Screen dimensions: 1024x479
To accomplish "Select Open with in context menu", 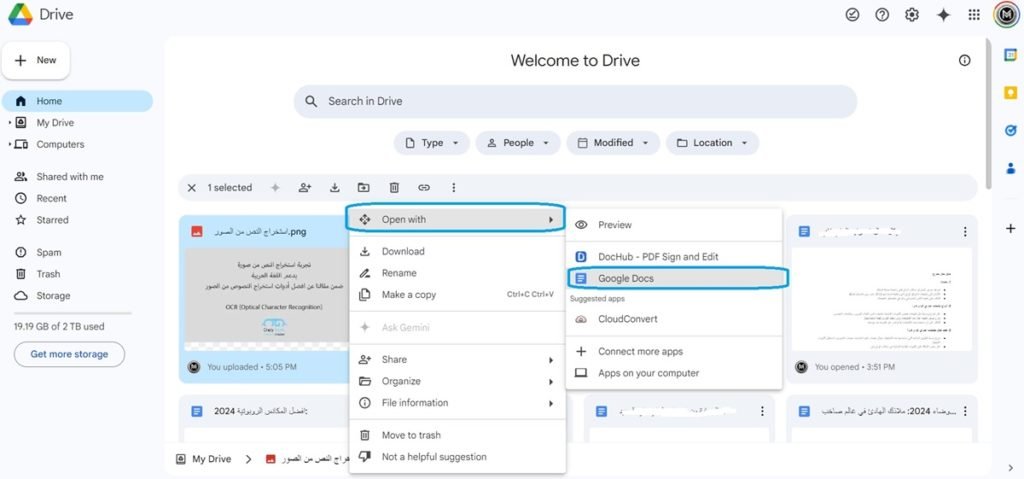I will pos(457,220).
